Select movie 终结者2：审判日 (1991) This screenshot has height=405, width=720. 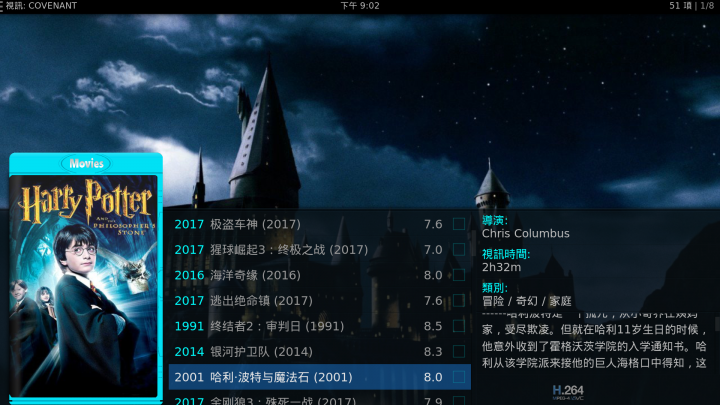[x=320, y=326]
